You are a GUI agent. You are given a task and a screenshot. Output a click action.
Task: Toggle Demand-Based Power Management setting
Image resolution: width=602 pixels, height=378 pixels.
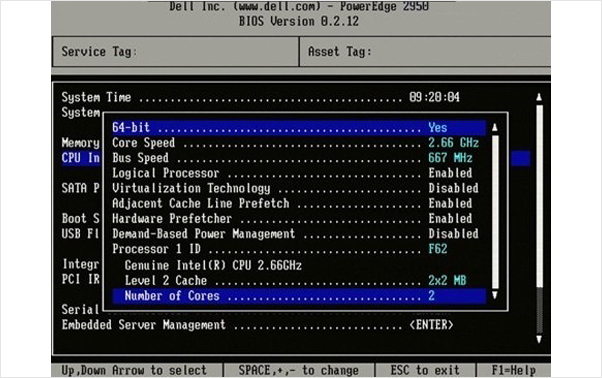453,234
